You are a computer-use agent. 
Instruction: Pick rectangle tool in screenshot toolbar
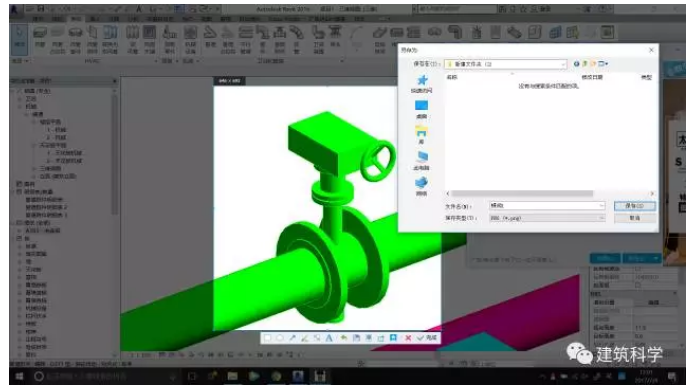[x=267, y=338]
